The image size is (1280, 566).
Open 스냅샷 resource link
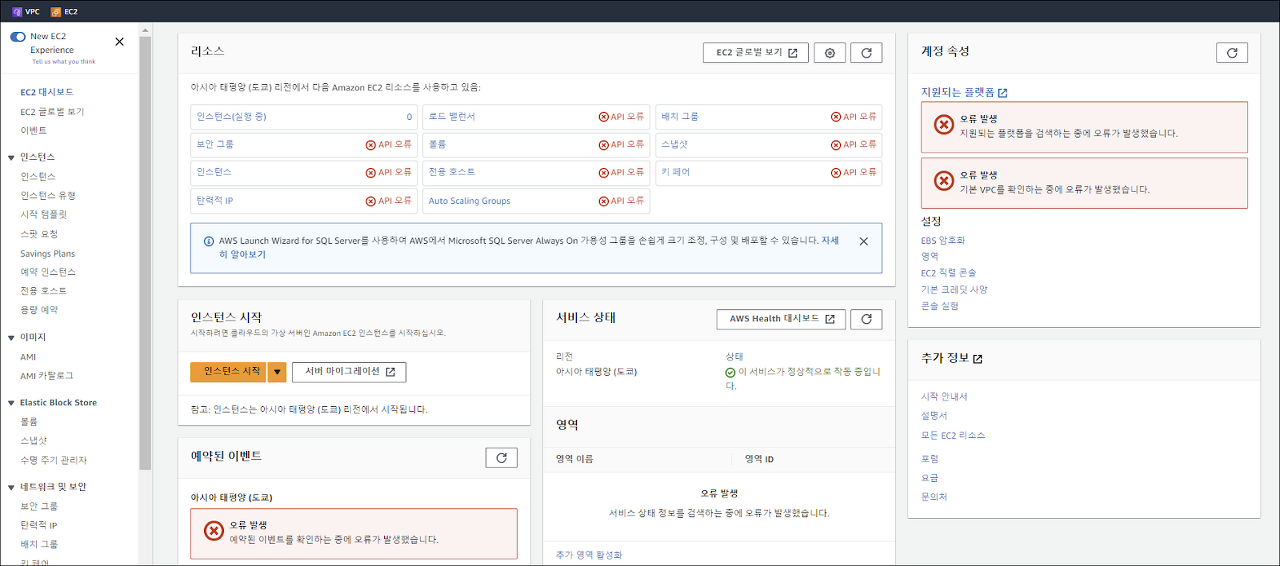(x=675, y=144)
